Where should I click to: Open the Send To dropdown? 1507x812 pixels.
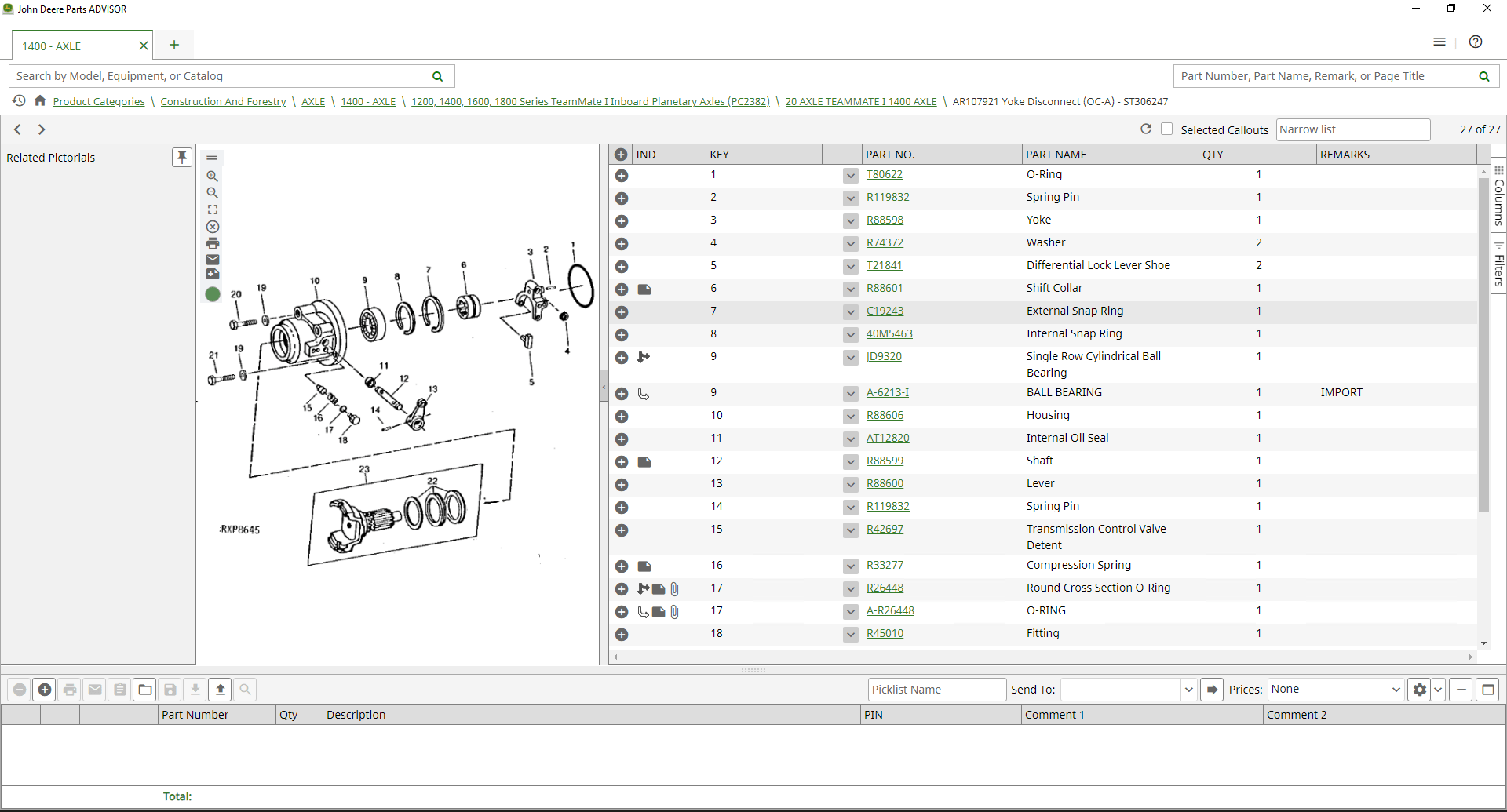[x=1188, y=690]
